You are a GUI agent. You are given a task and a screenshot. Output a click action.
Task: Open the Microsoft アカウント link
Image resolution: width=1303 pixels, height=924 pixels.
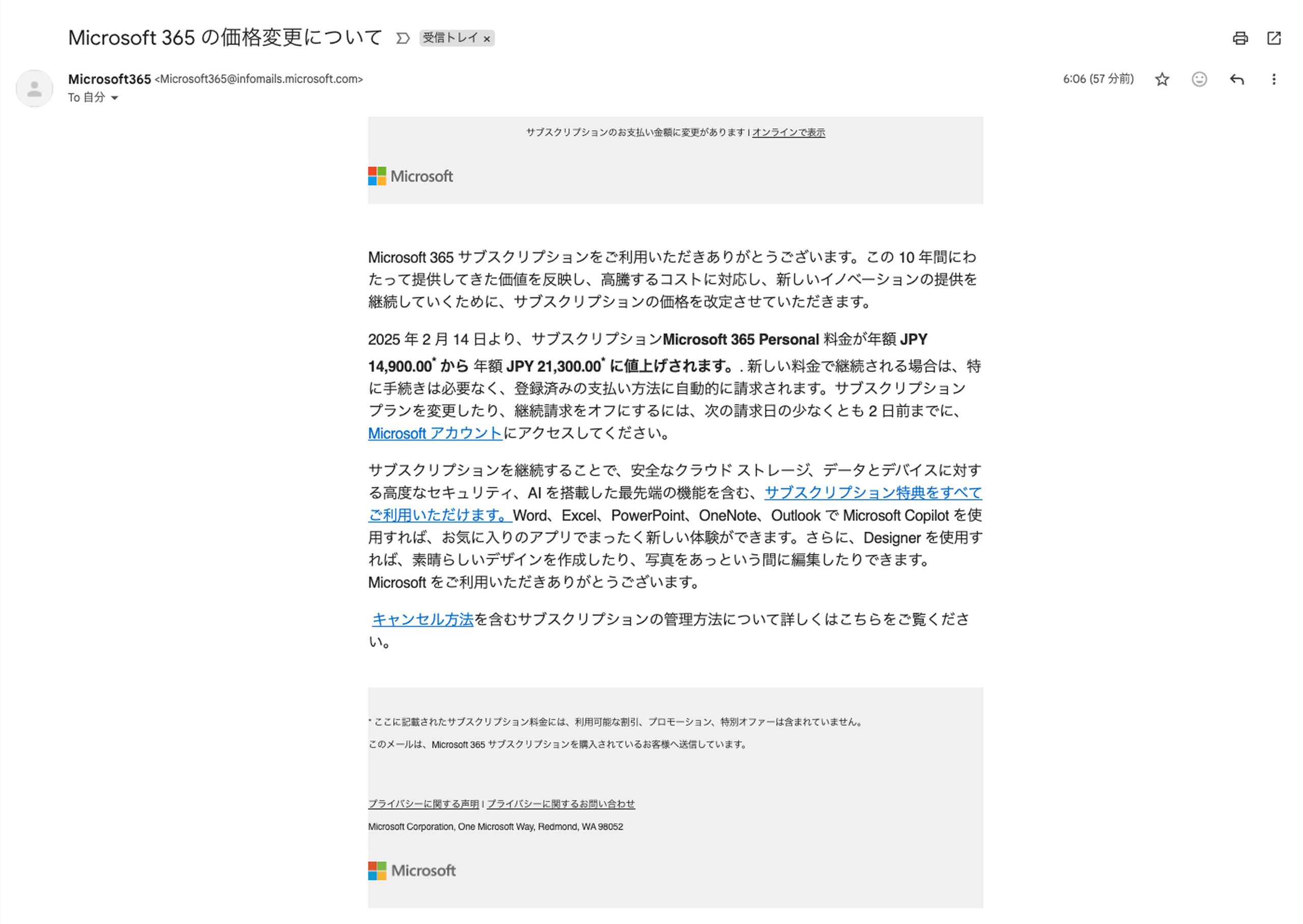435,434
